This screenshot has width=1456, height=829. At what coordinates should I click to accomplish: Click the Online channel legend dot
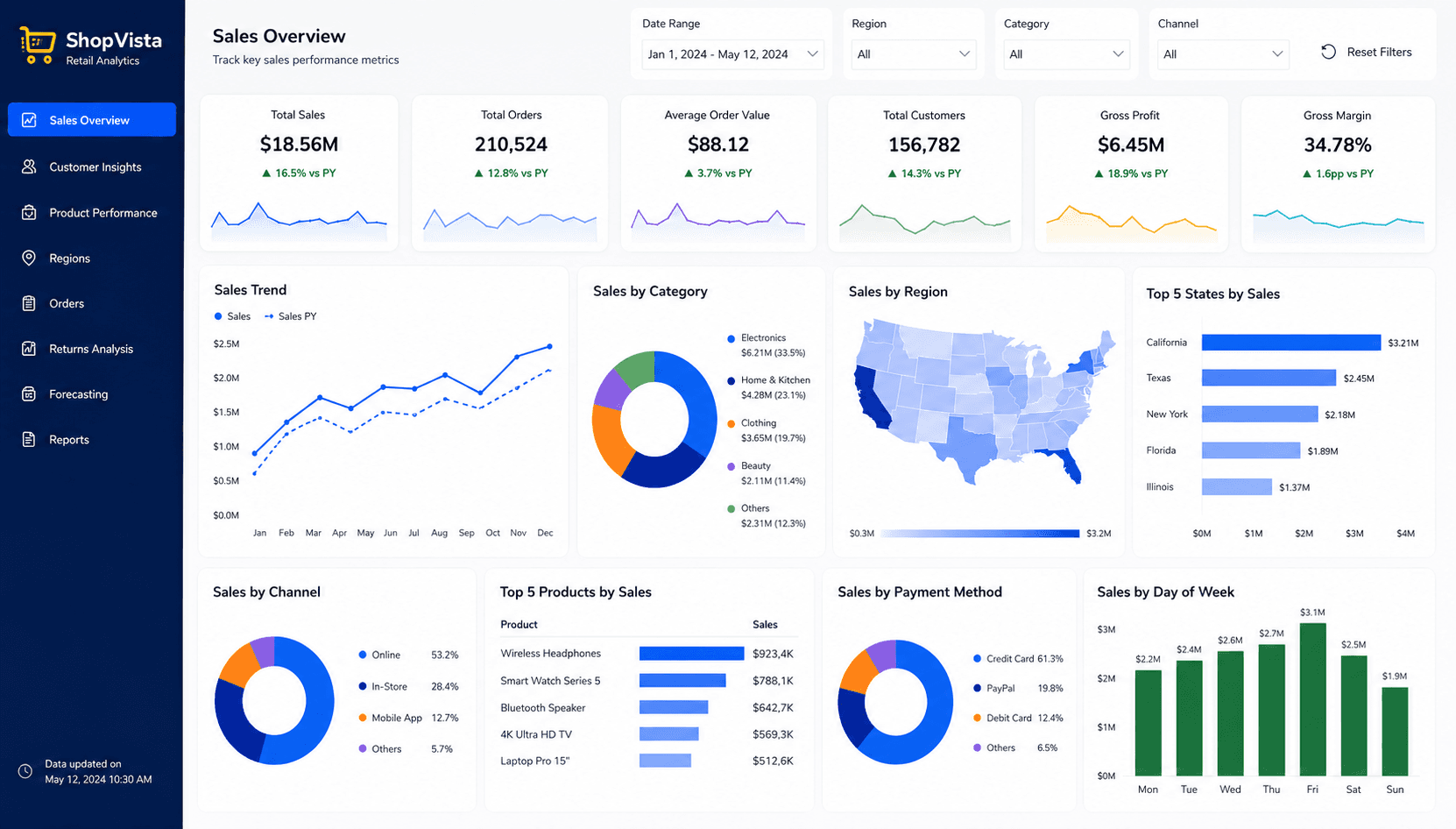tap(363, 655)
